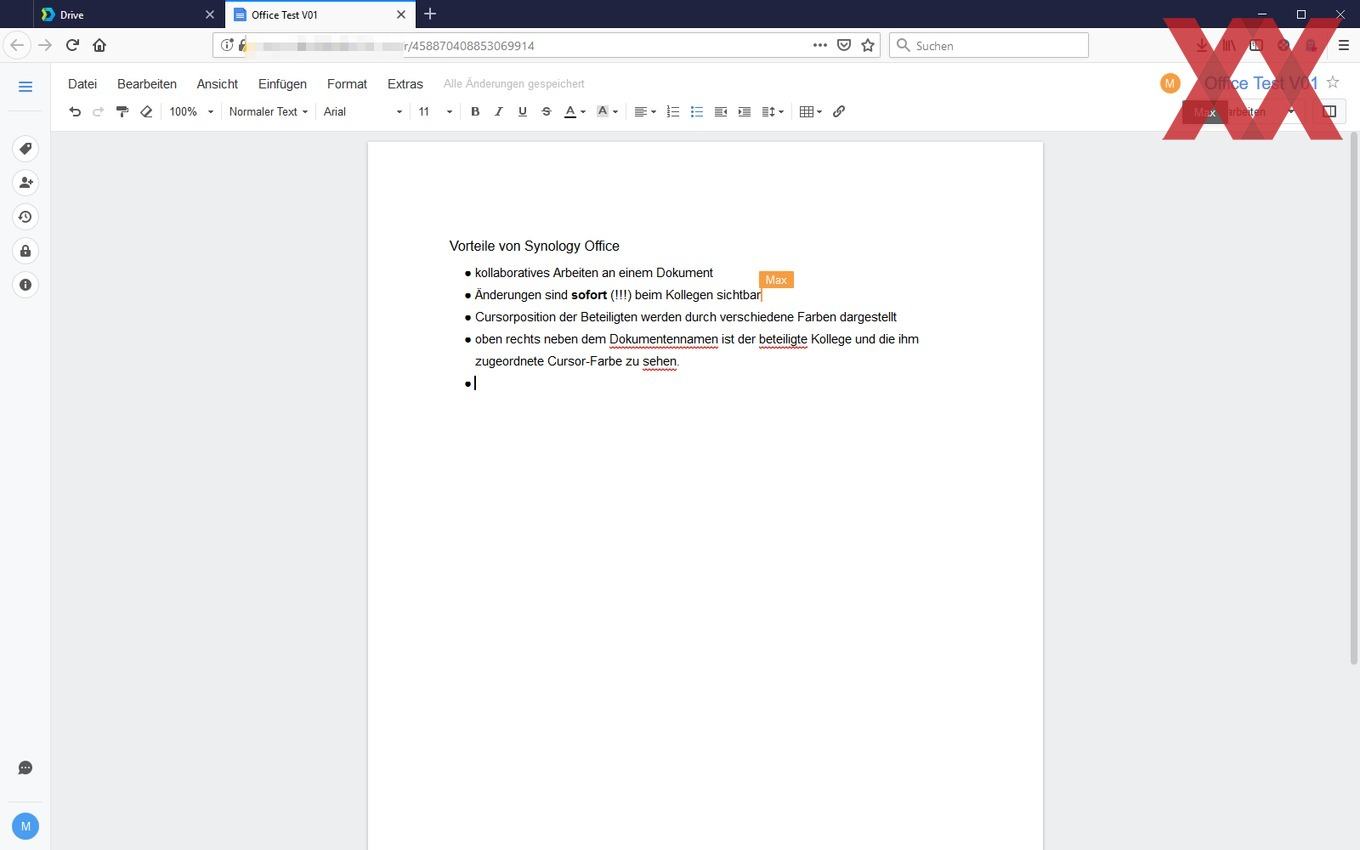
Task: Open the chat comments icon
Action: point(26,768)
